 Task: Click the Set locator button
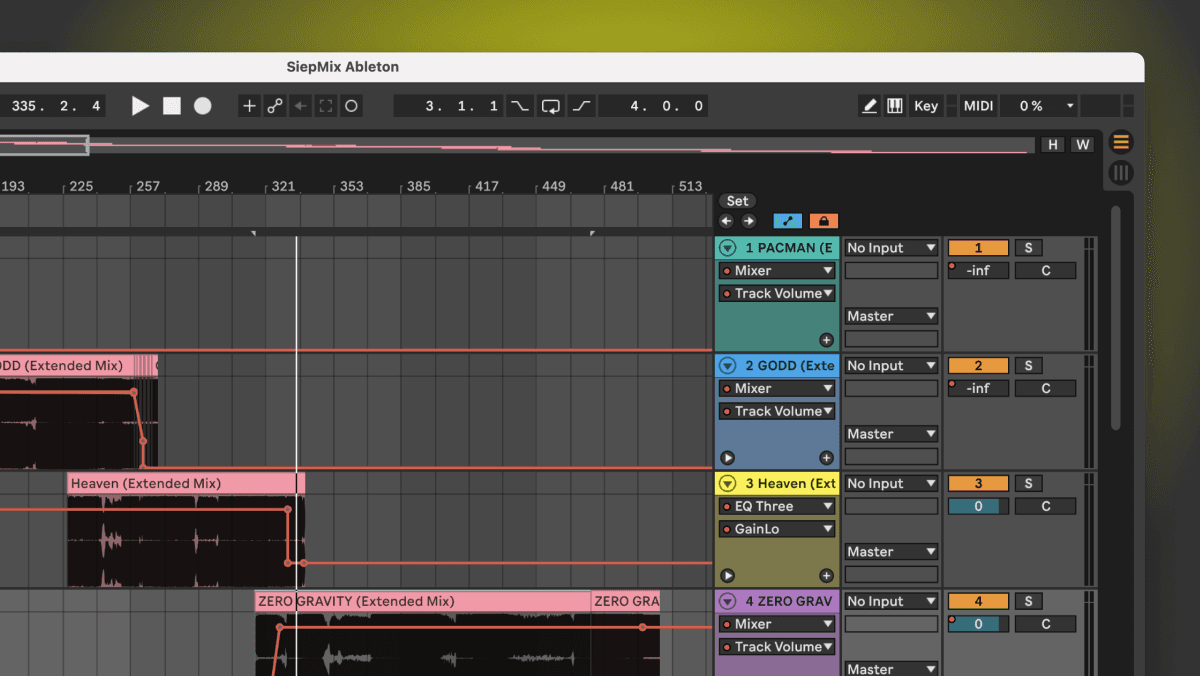[x=737, y=201]
